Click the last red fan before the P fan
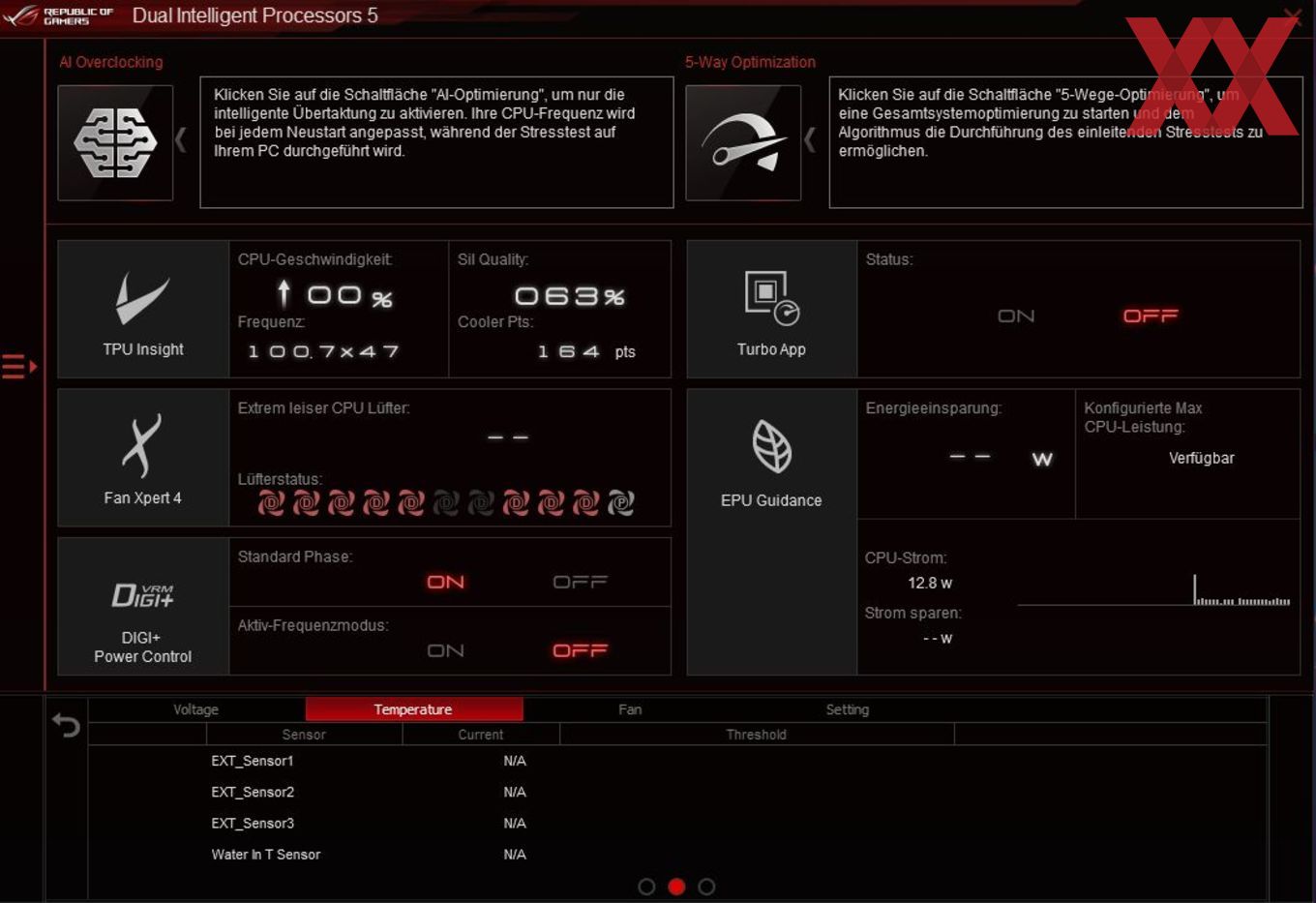The width and height of the screenshot is (1316, 903). coord(586,502)
